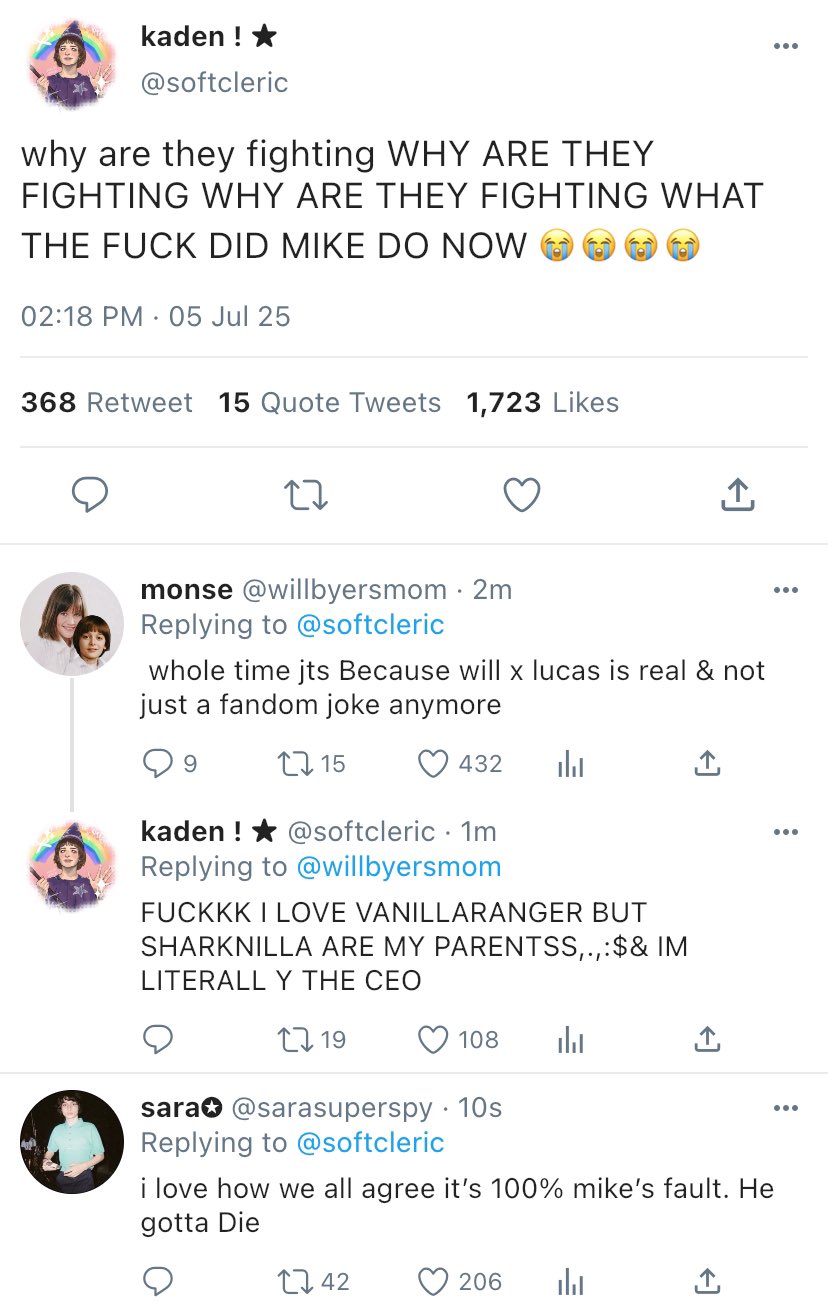The width and height of the screenshot is (828, 1313).
Task: View the 15 Quote Tweets
Action: (x=329, y=402)
